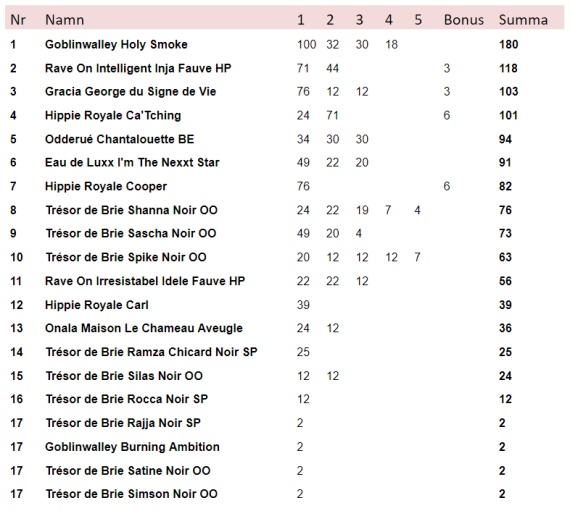
Task: Click Hippie Royale Carl name
Action: point(97,305)
